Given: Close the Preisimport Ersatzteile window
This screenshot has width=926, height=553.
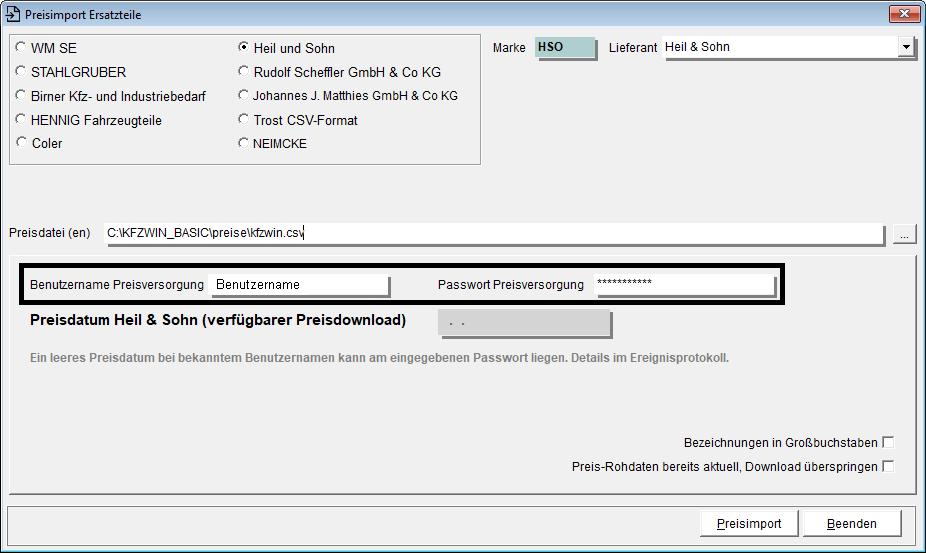Looking at the screenshot, I should click(x=904, y=14).
